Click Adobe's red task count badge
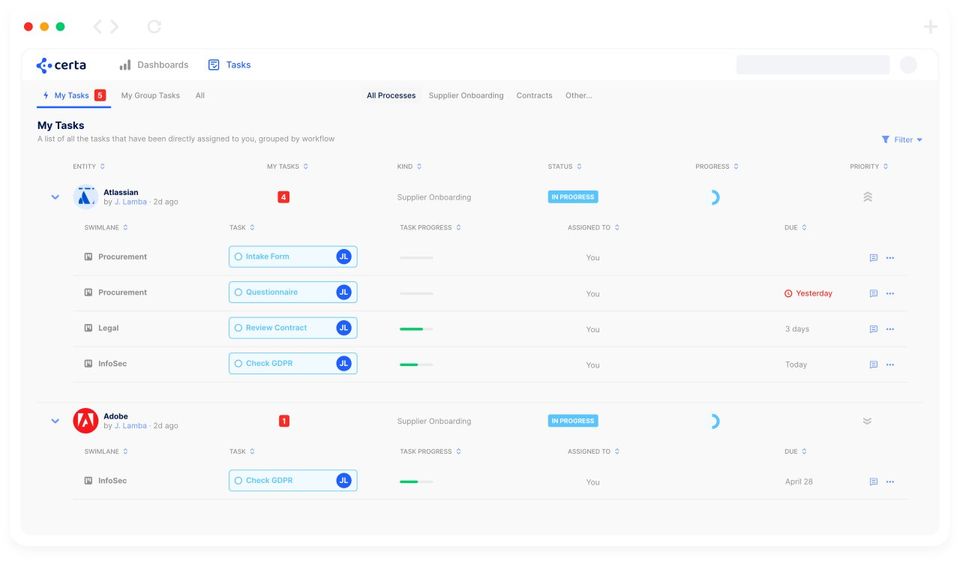 (284, 421)
